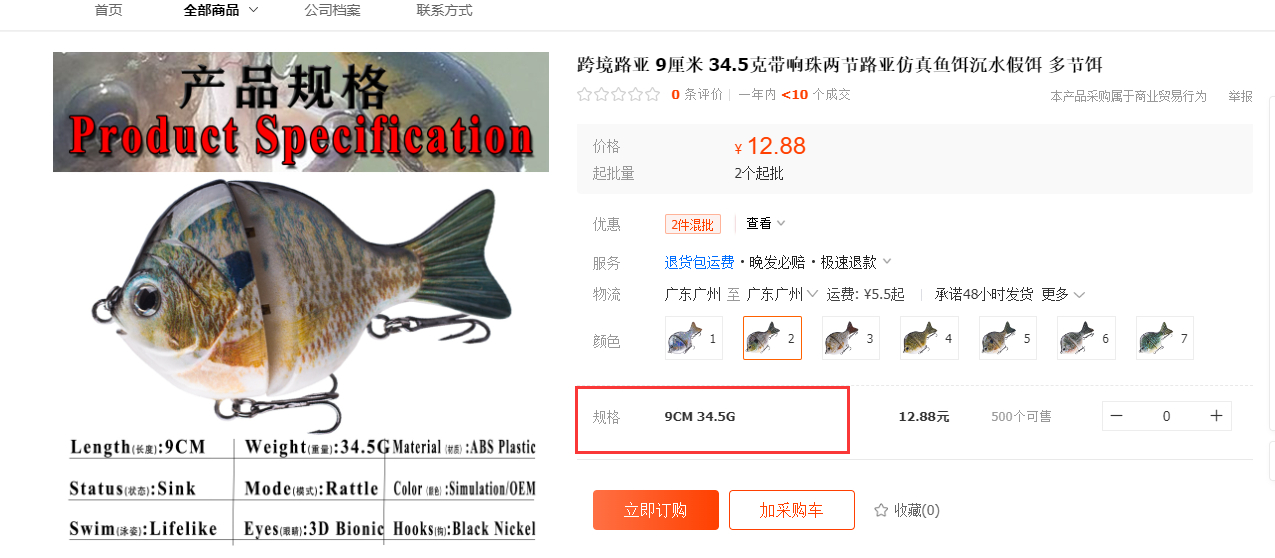1275x558 pixels.
Task: Go to the 联系方式 tab
Action: [x=444, y=10]
